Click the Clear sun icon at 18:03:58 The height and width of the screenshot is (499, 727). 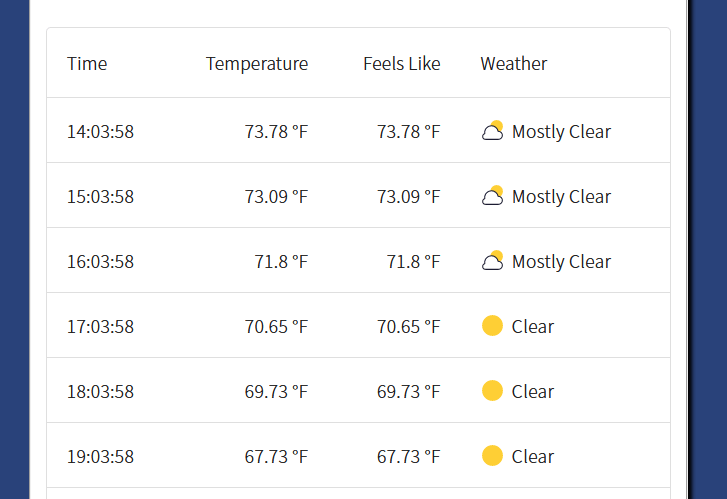pyautogui.click(x=492, y=390)
